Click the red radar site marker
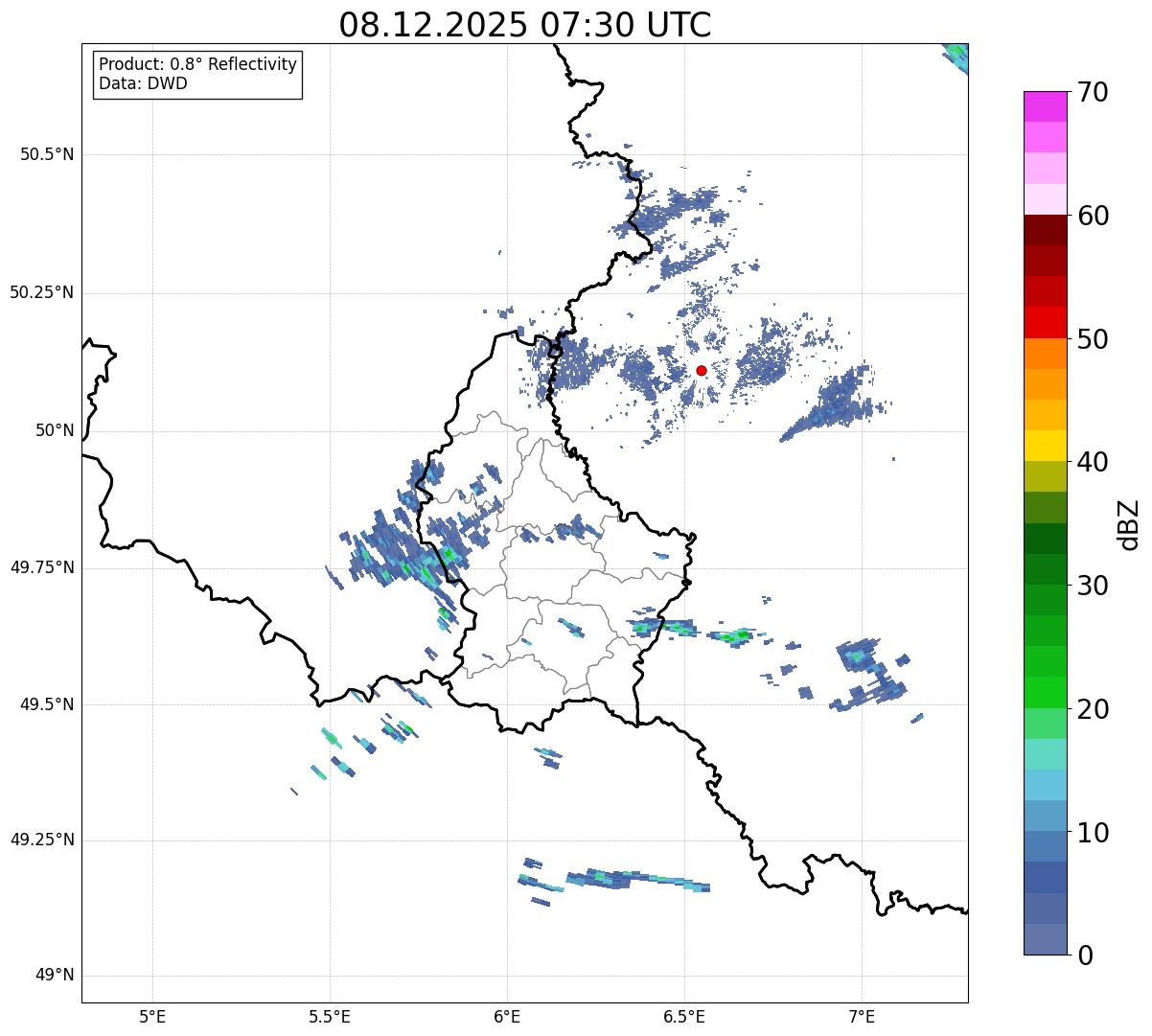Viewport: 1152px width, 1036px height. point(702,370)
